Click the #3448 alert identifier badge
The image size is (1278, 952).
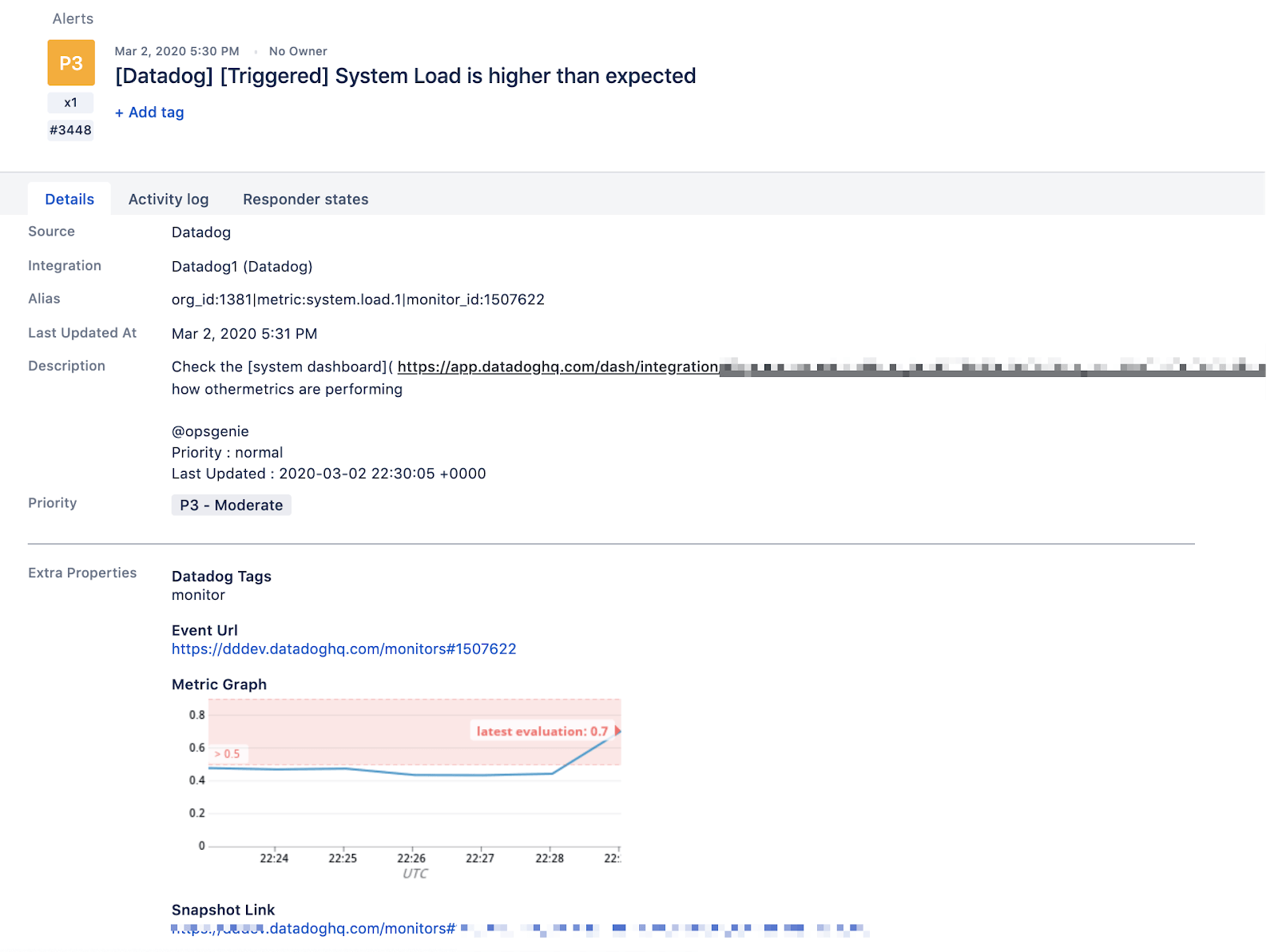pos(70,130)
